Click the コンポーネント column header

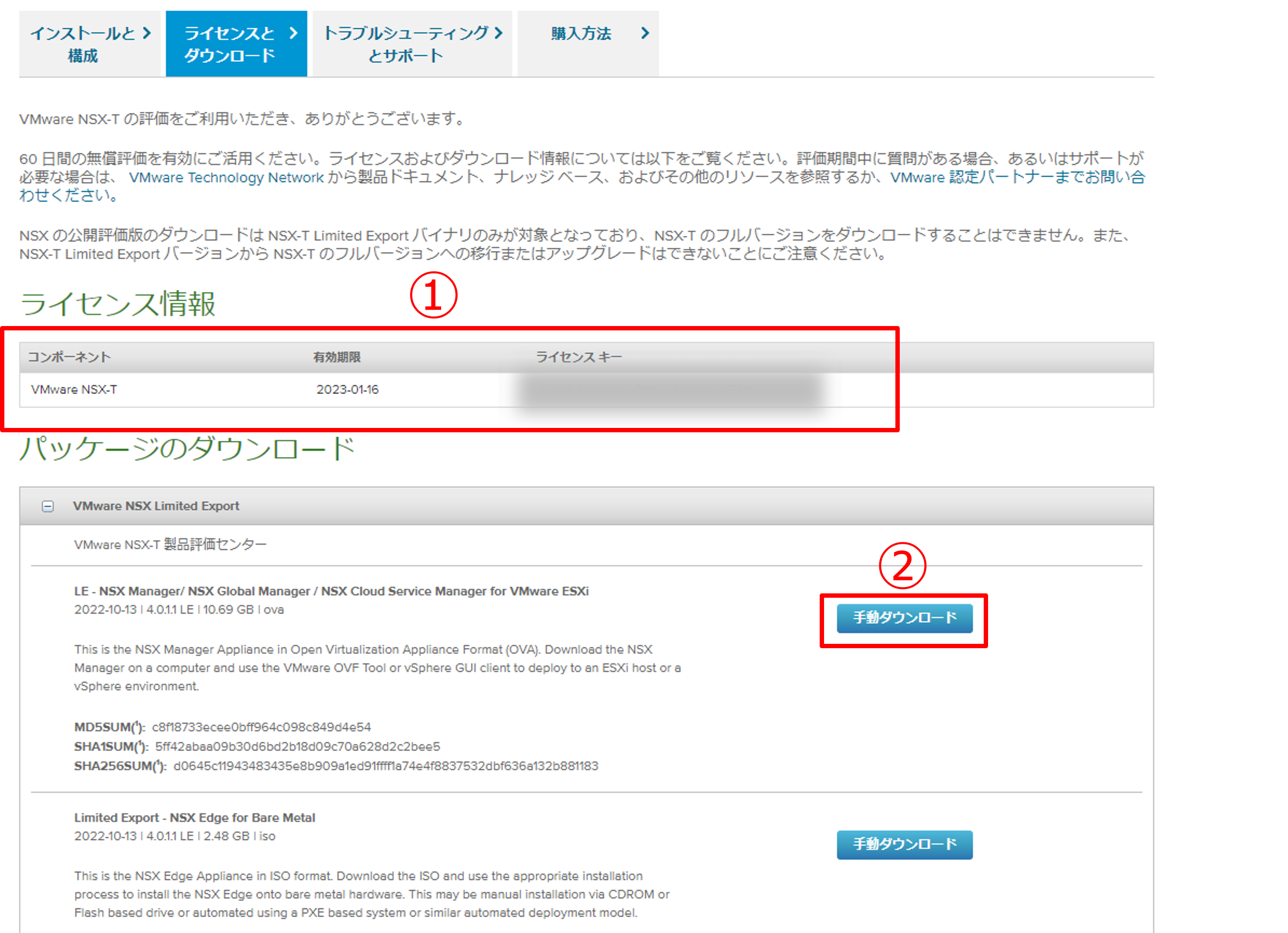69,357
